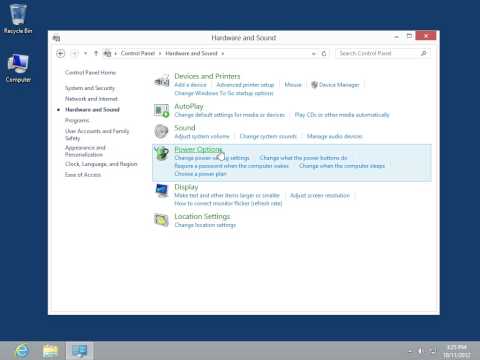Expand the chevron after Hardware and Sound
Viewport: 480px width, 360px height.
[x=223, y=53]
